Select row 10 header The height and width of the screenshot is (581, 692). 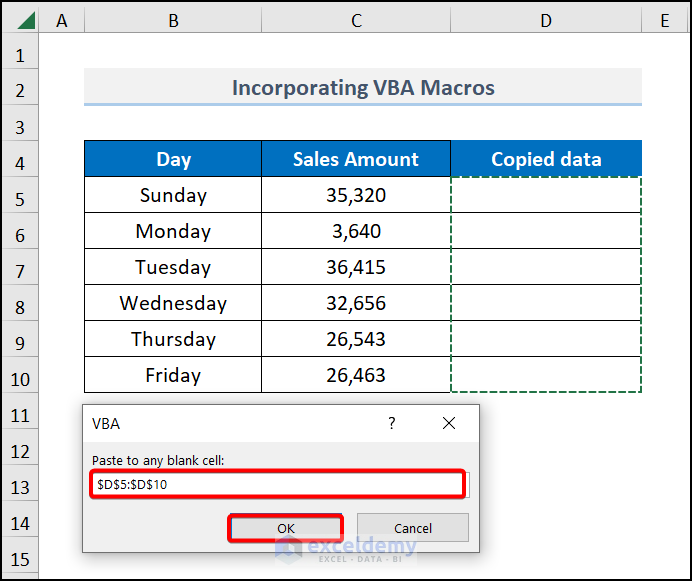pos(21,376)
